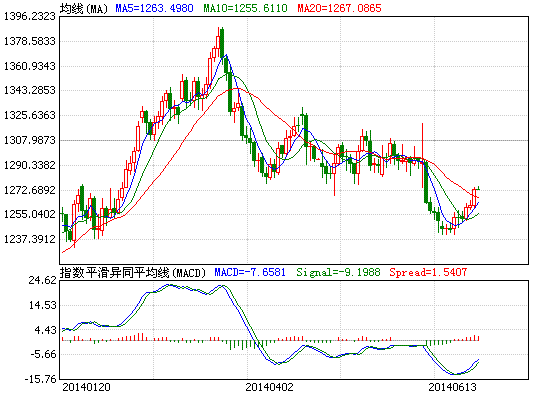
Task: Click the last candlestick at the chart's right end
Action: pos(479,188)
